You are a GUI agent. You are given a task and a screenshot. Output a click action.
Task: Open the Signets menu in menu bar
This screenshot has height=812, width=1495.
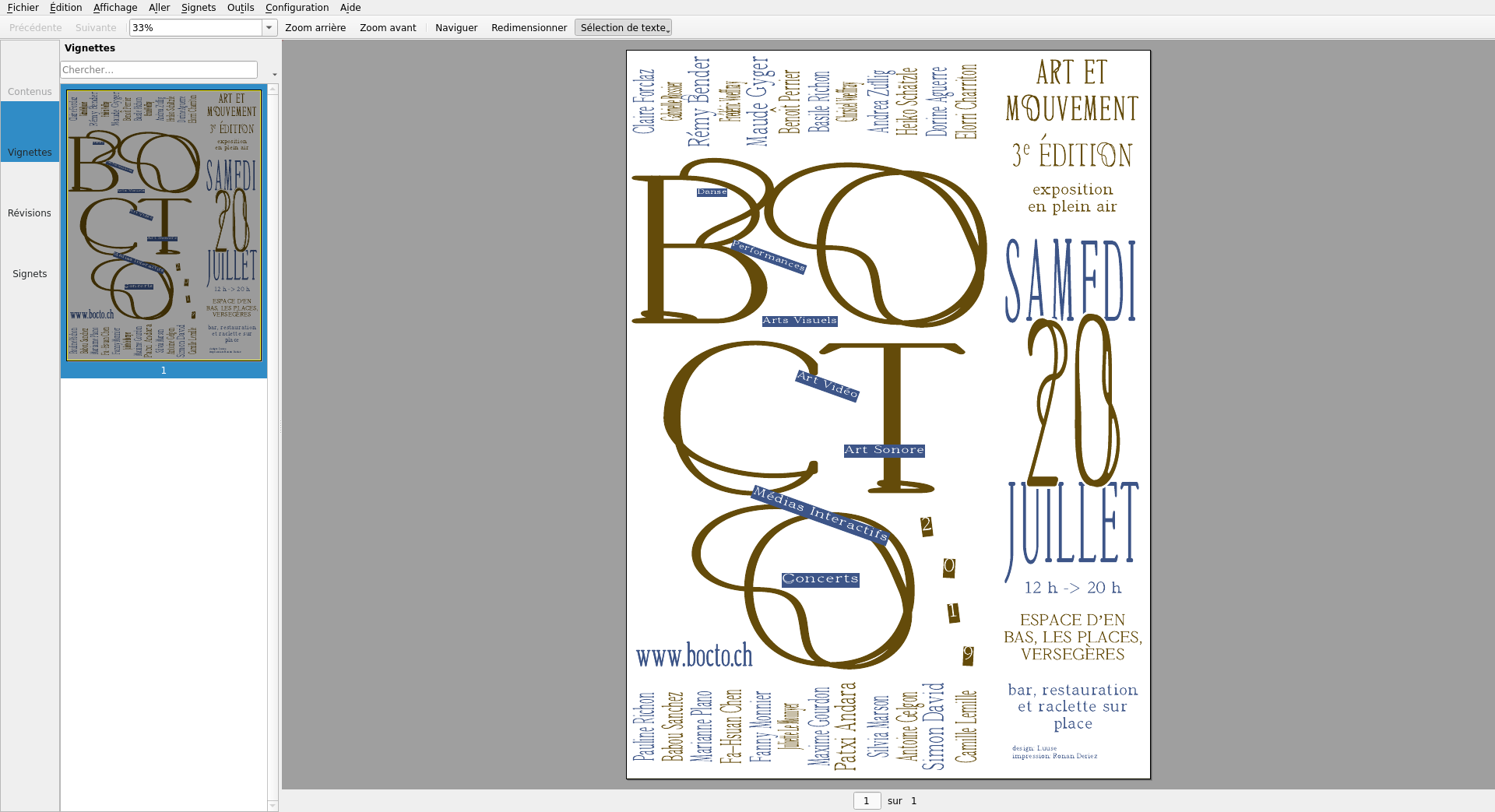pos(198,8)
